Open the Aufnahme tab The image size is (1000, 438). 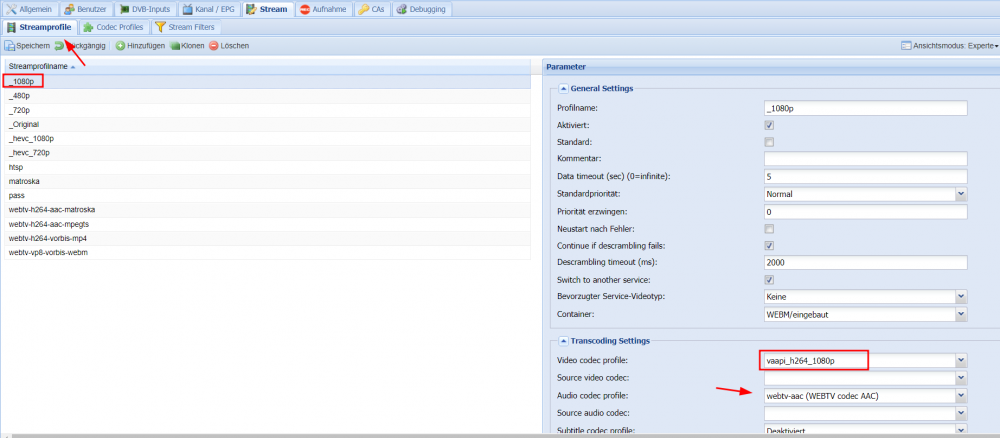(x=324, y=10)
